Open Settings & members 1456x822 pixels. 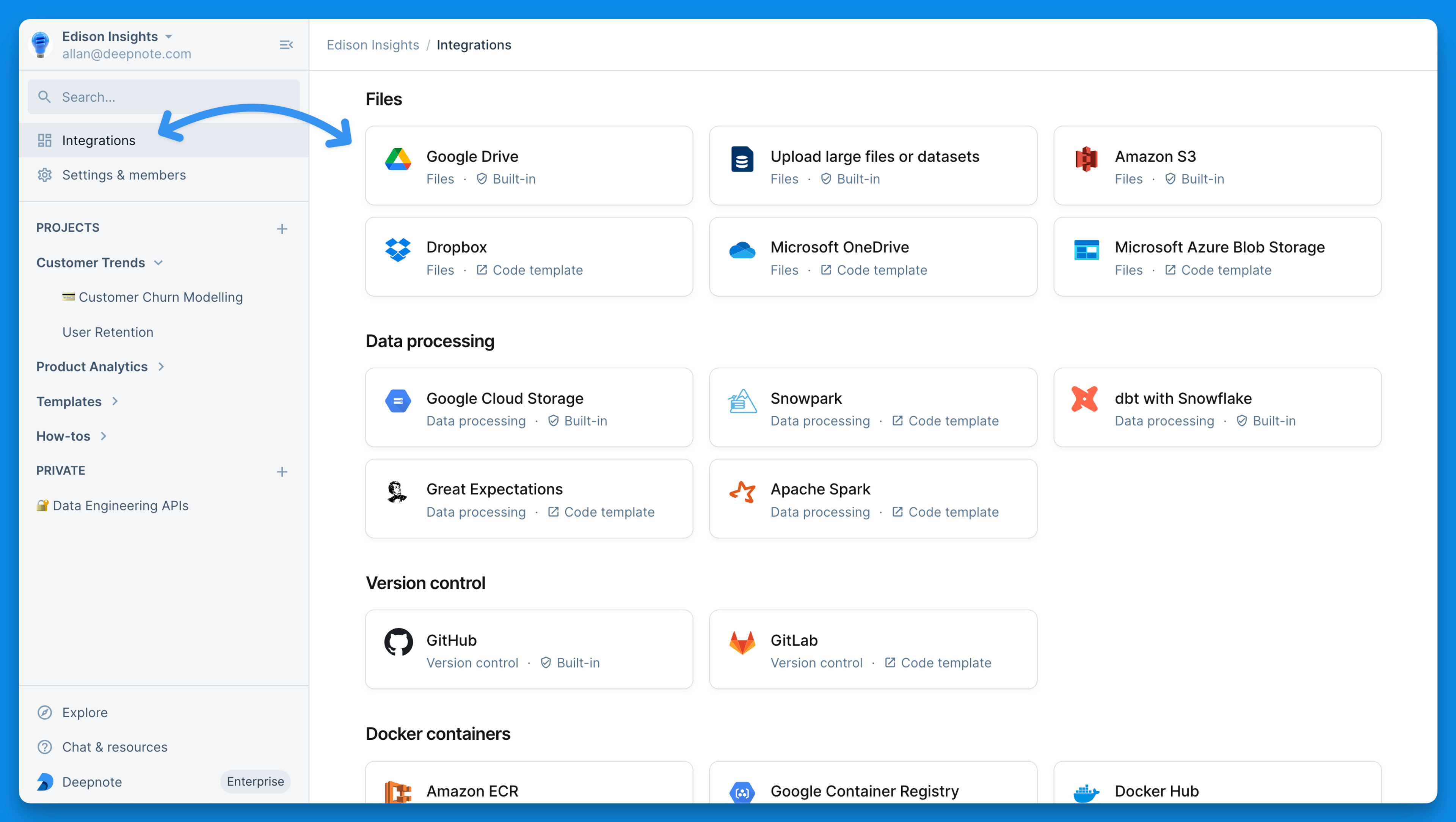pyautogui.click(x=124, y=175)
